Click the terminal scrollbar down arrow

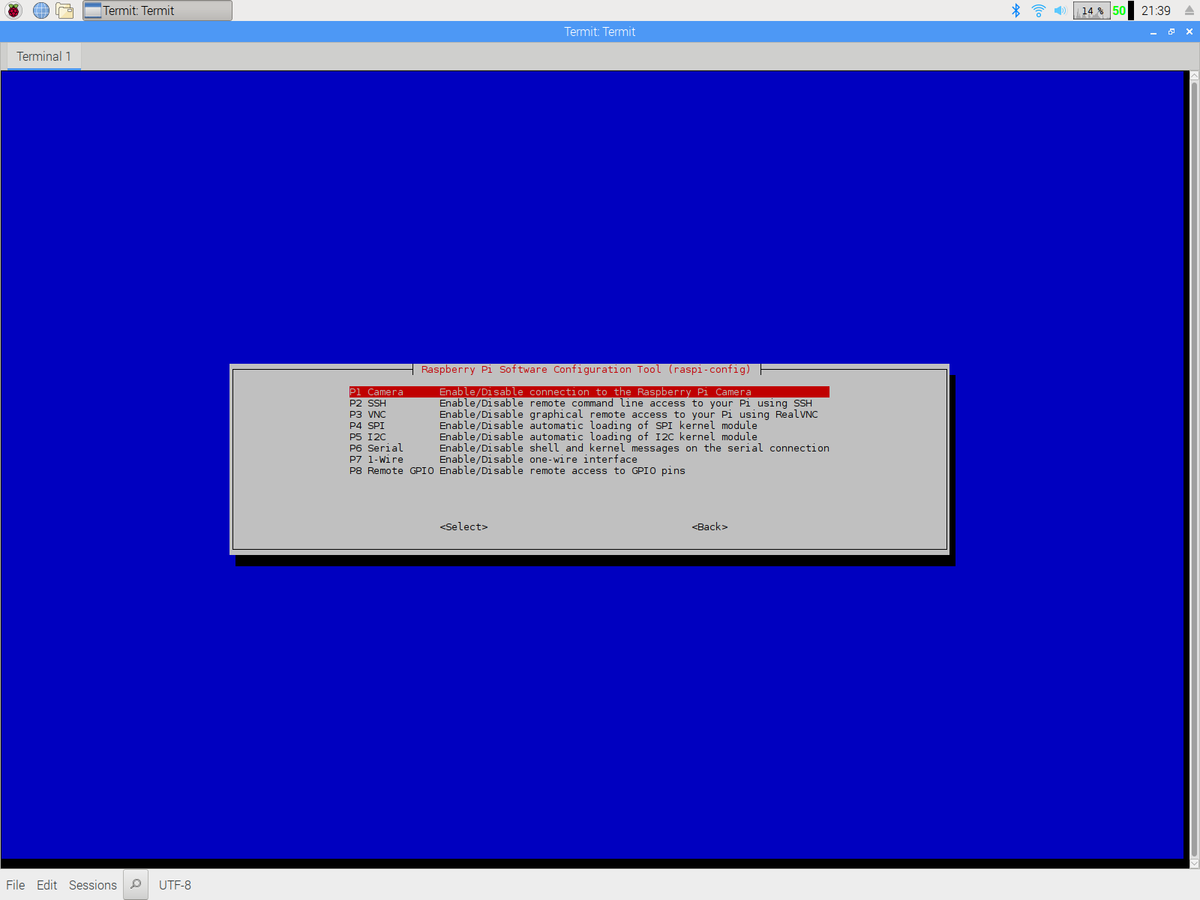click(1192, 861)
